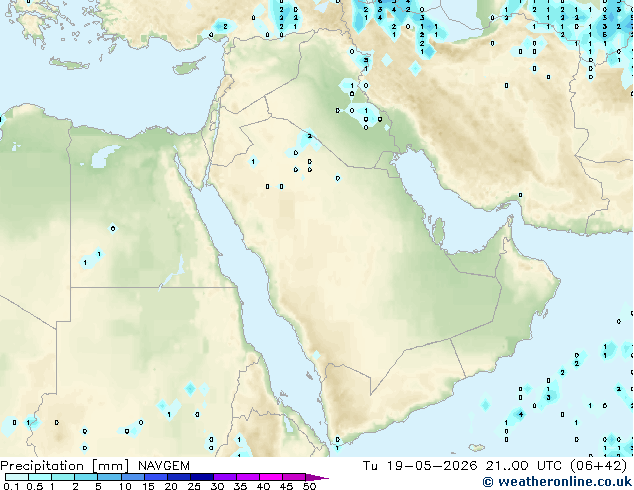634x490 pixels.
Task: Select the 'Precipitation [mm]' title text
Action: (65, 466)
